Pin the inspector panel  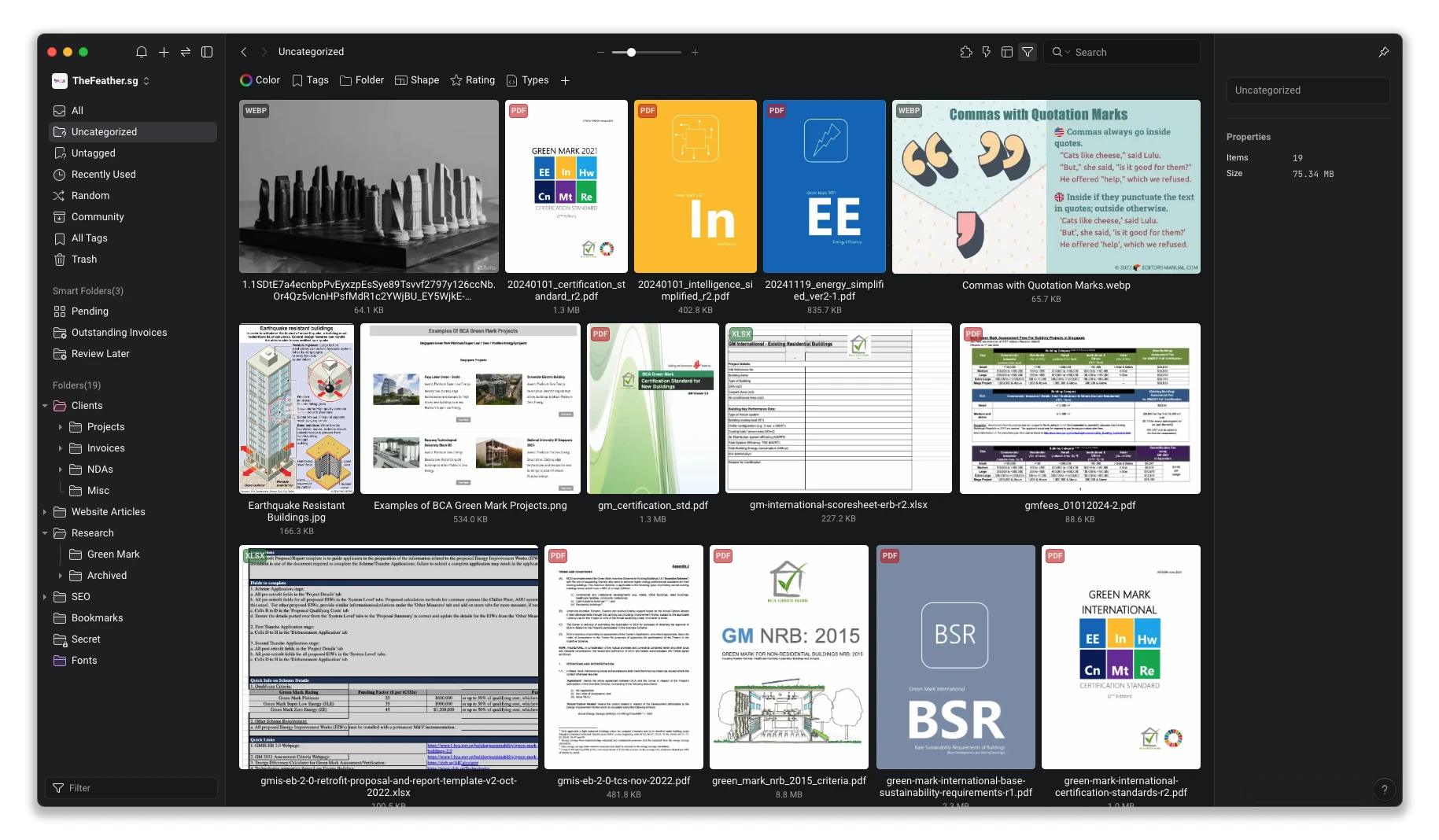click(x=1384, y=52)
